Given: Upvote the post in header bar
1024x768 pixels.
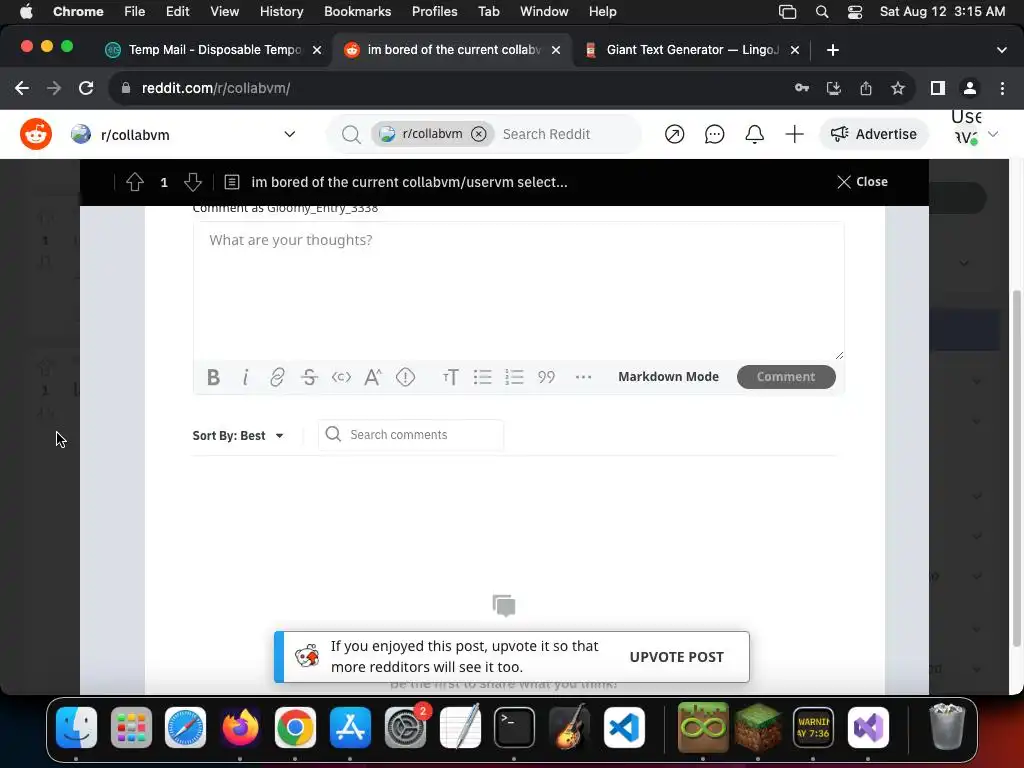Looking at the screenshot, I should [135, 182].
